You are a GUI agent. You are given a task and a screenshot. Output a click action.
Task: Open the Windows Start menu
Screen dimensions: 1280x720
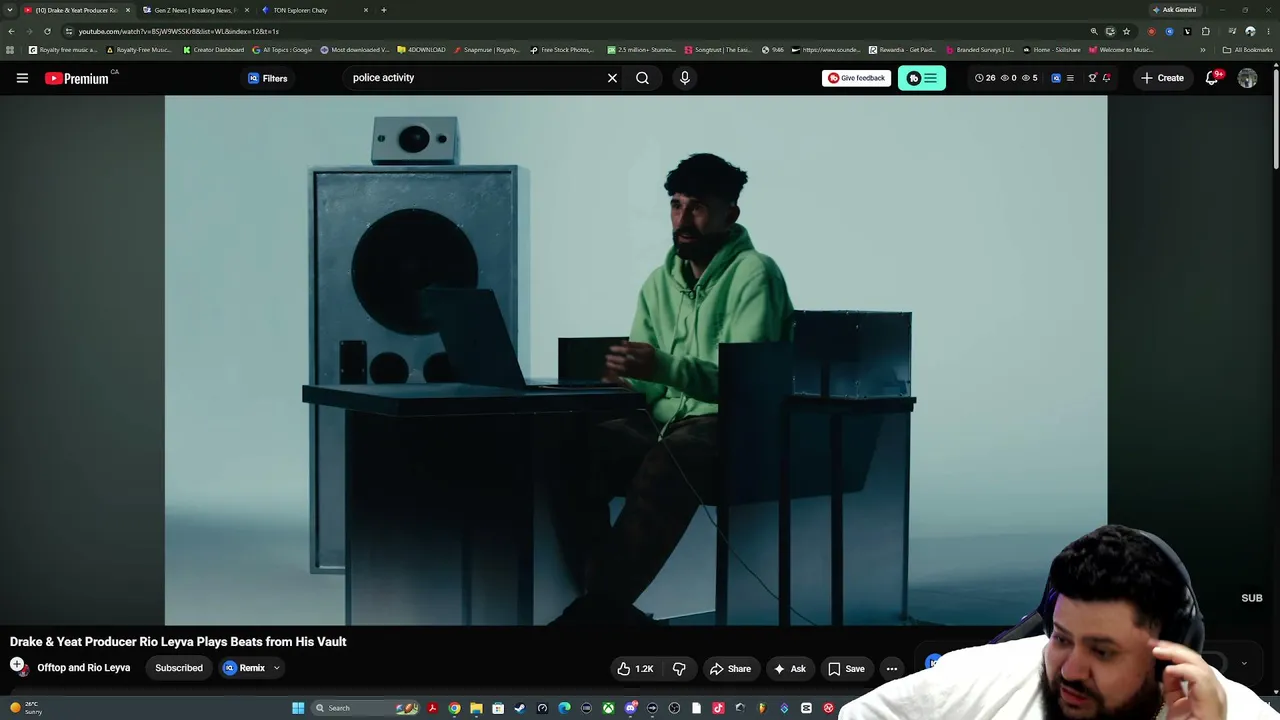(298, 708)
